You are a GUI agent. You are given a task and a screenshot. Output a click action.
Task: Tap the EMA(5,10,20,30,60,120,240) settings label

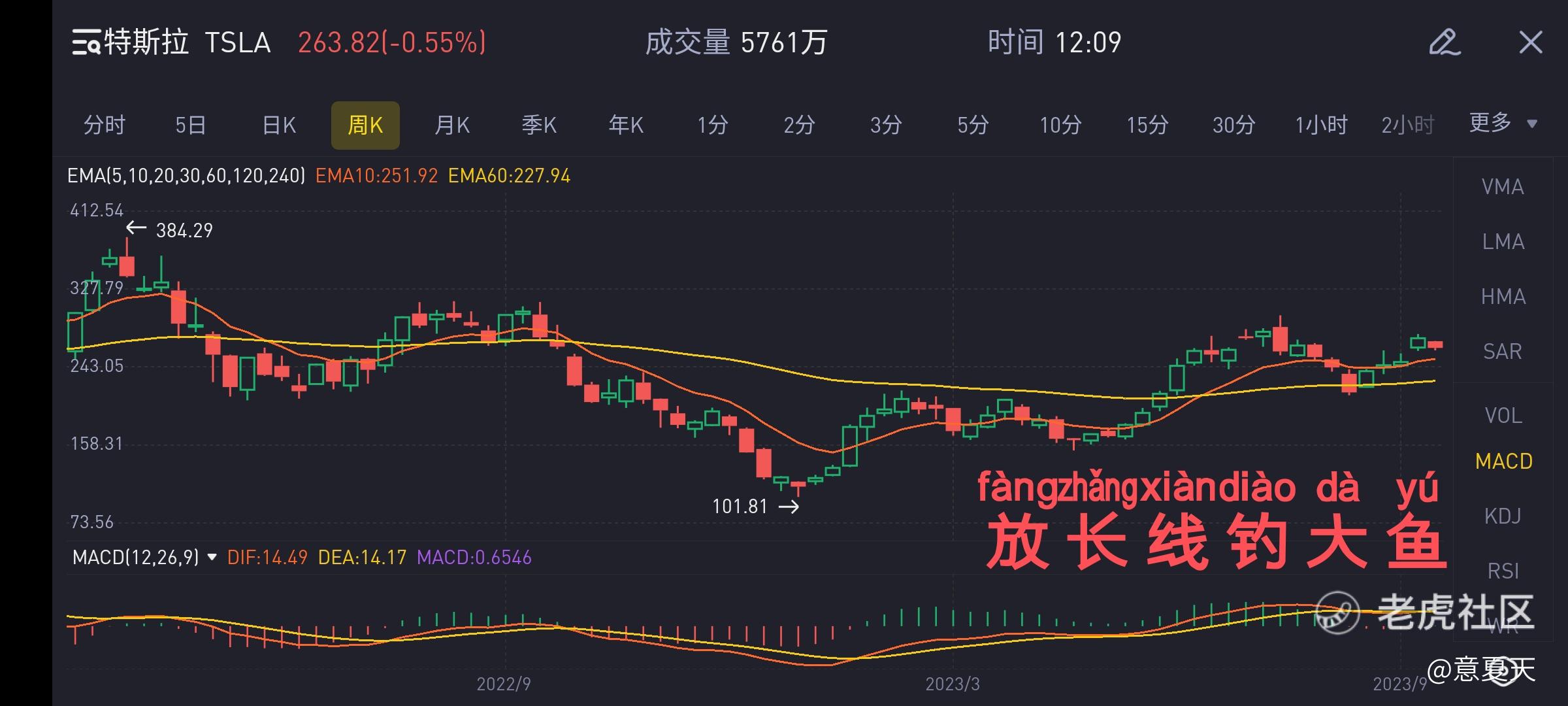pyautogui.click(x=186, y=176)
